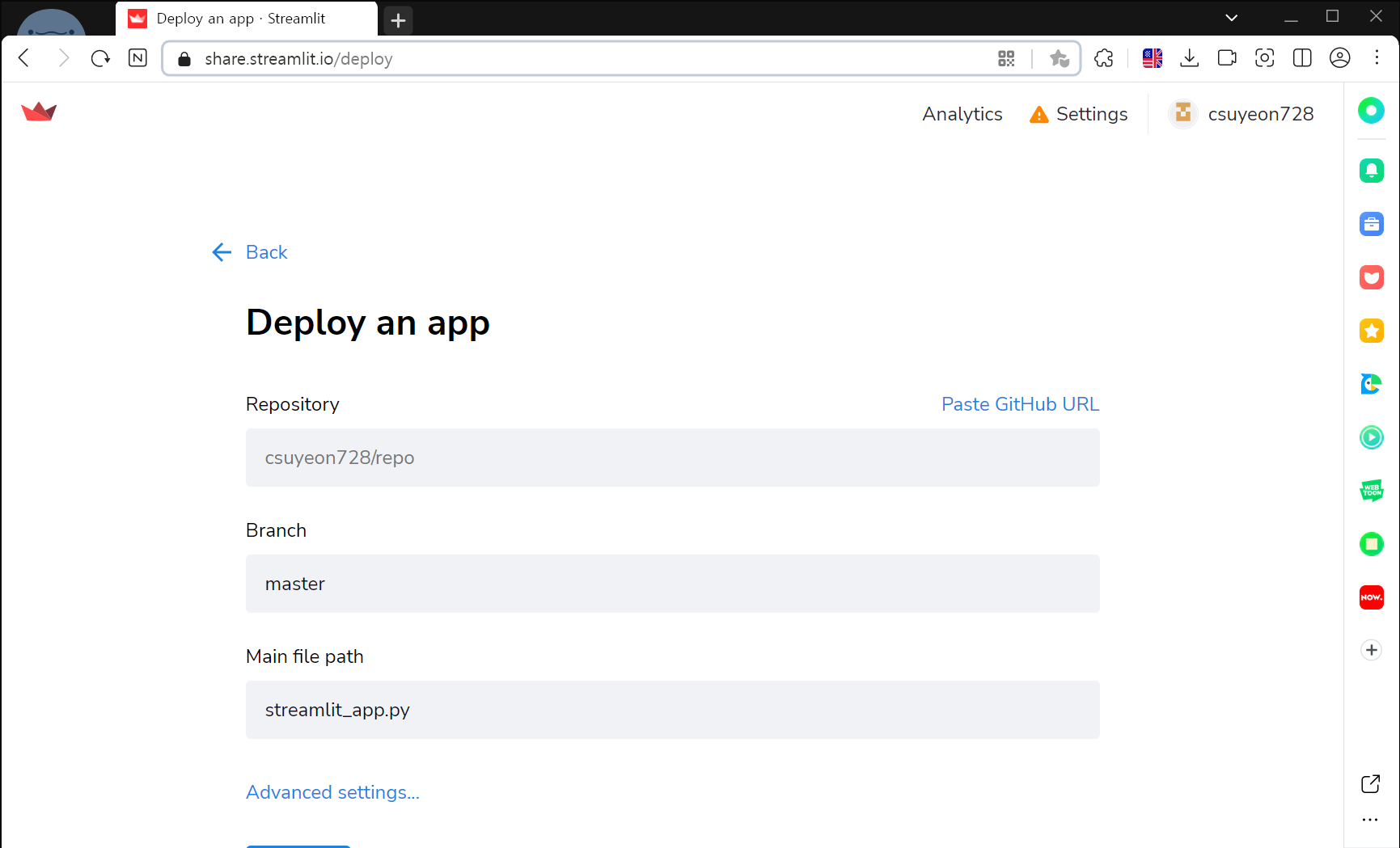The width and height of the screenshot is (1400, 848).
Task: Click the Streamlit crown logo
Action: point(39,112)
